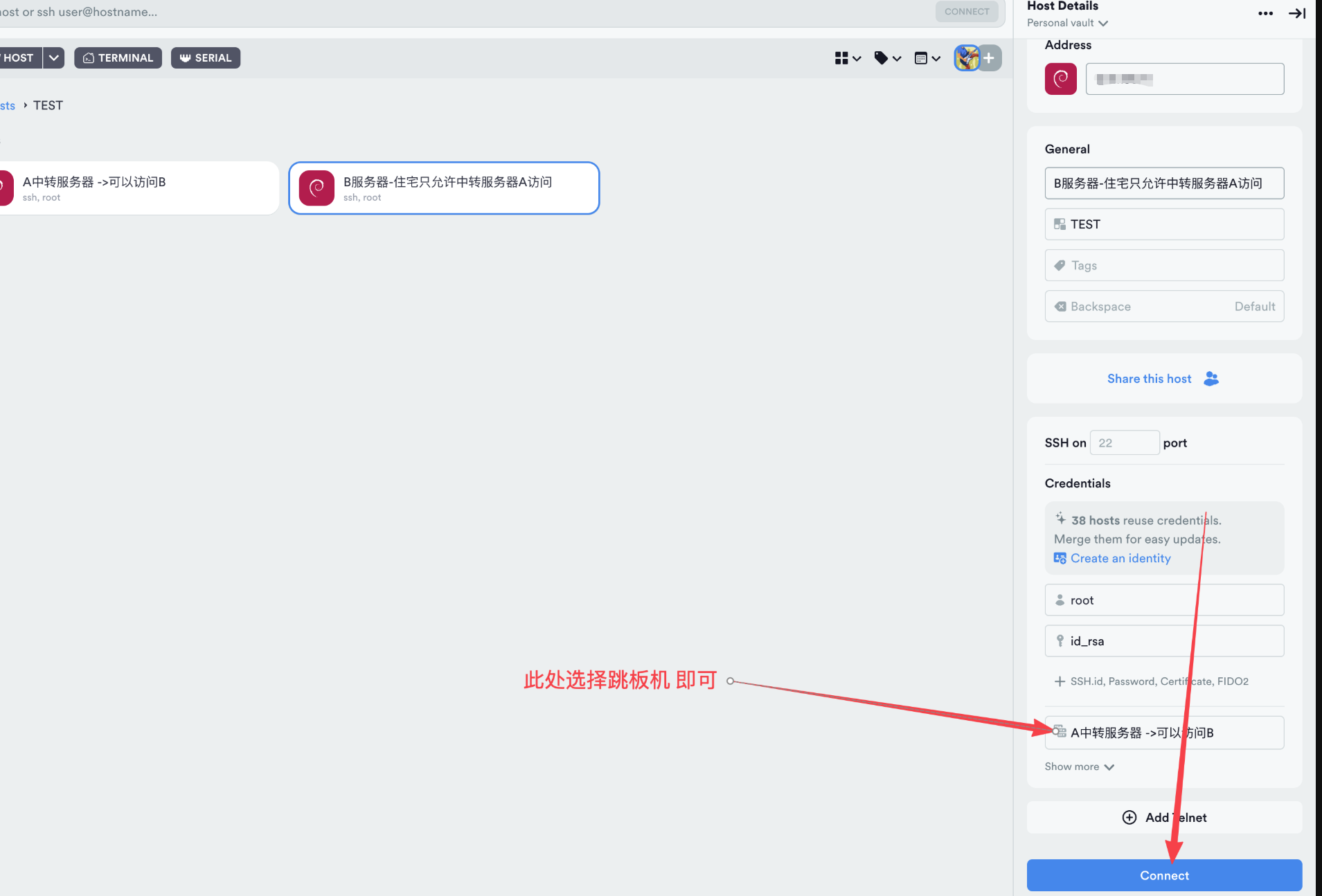
Task: Open the SERIAL connection button
Action: click(206, 58)
